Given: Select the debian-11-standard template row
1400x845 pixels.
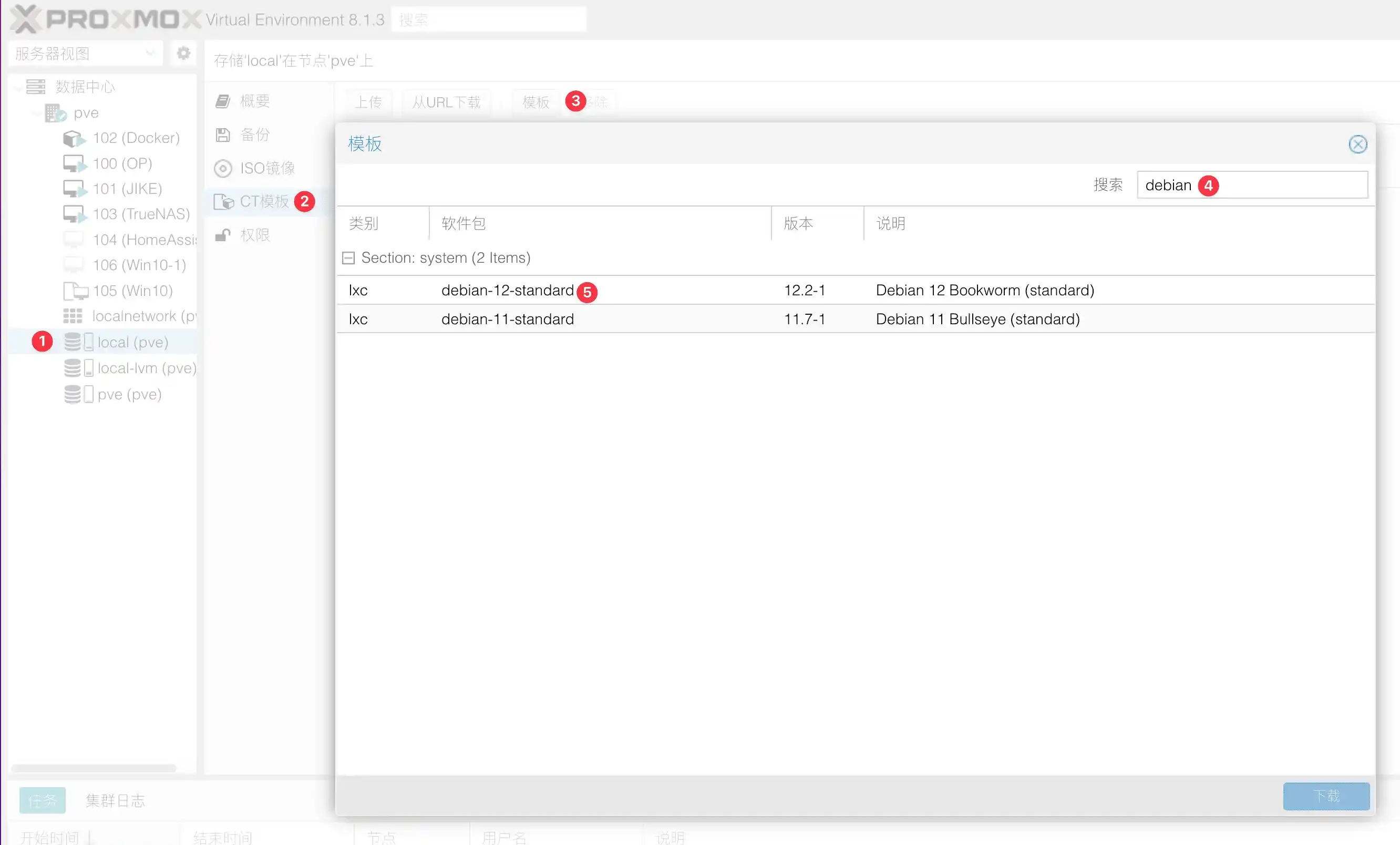Looking at the screenshot, I should [507, 319].
